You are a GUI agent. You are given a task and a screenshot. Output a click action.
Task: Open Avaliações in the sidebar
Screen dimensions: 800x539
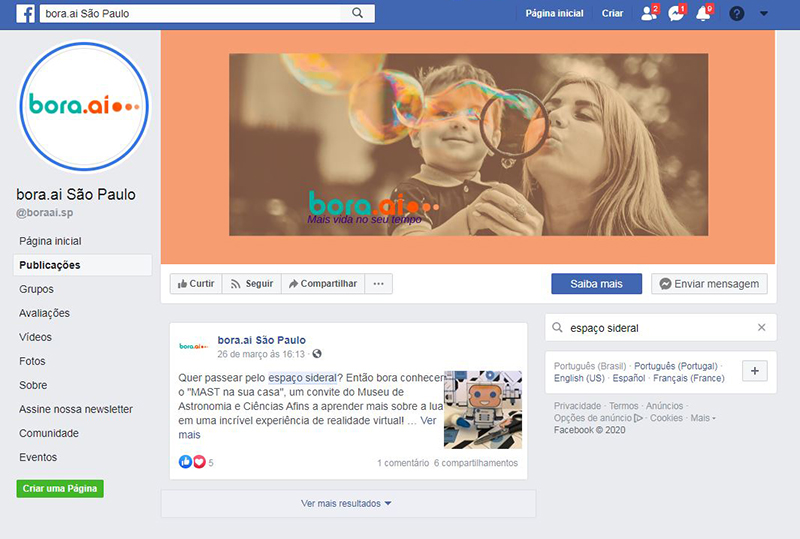click(44, 313)
